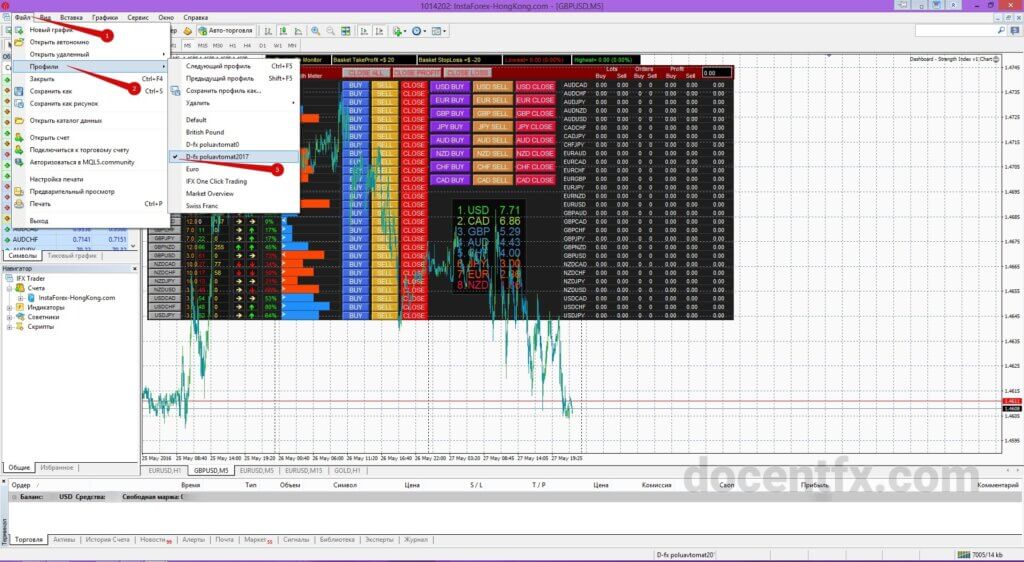Screen dimensions: 1024x562
Task: Select the bar chart icon
Action: point(268,31)
